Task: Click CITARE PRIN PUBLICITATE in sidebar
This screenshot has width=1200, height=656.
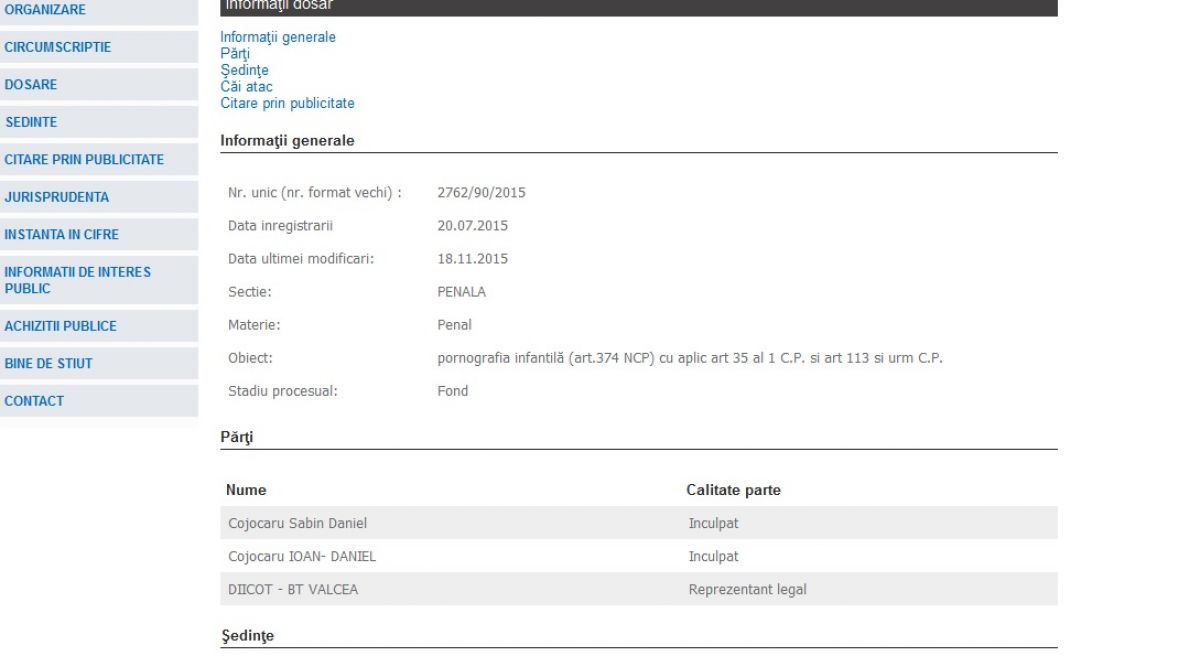Action: tap(84, 160)
